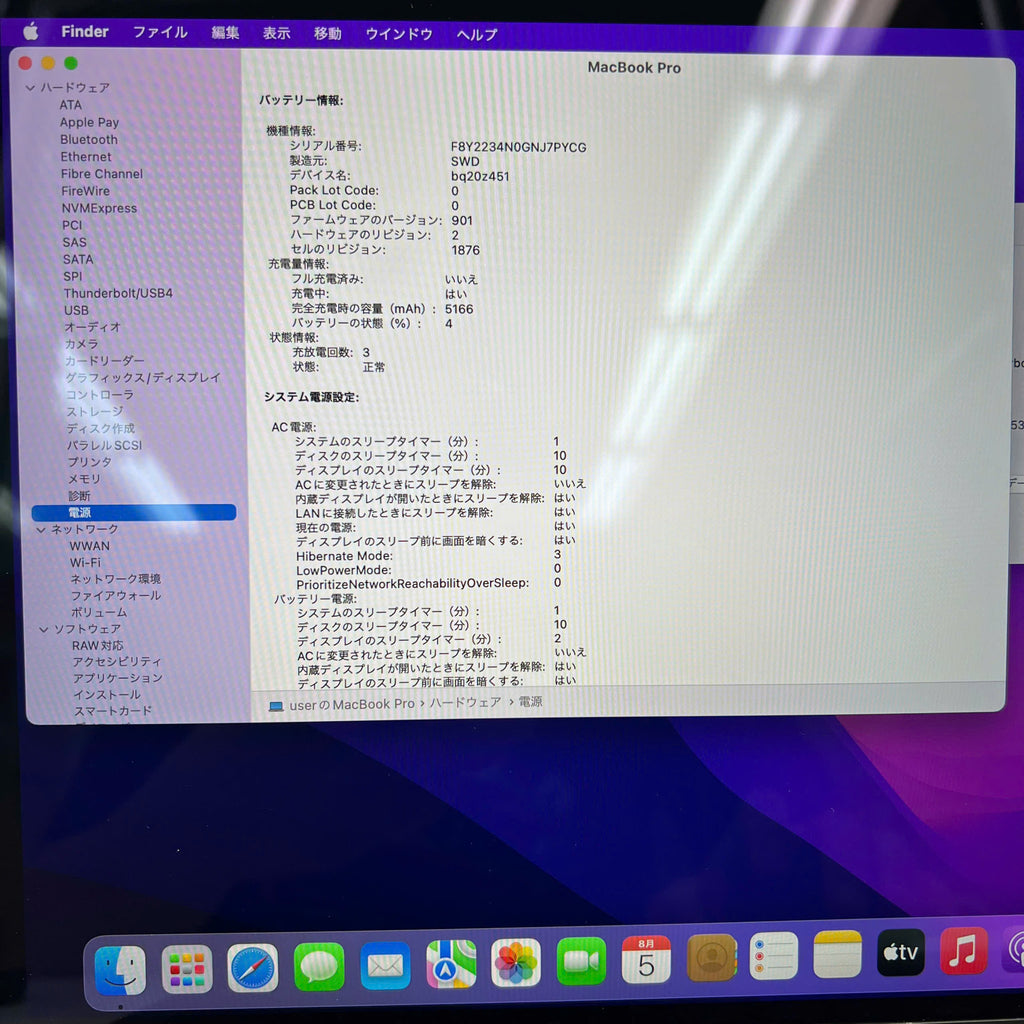This screenshot has height=1024, width=1024.
Task: Select SPI in sidebar
Action: (x=72, y=276)
